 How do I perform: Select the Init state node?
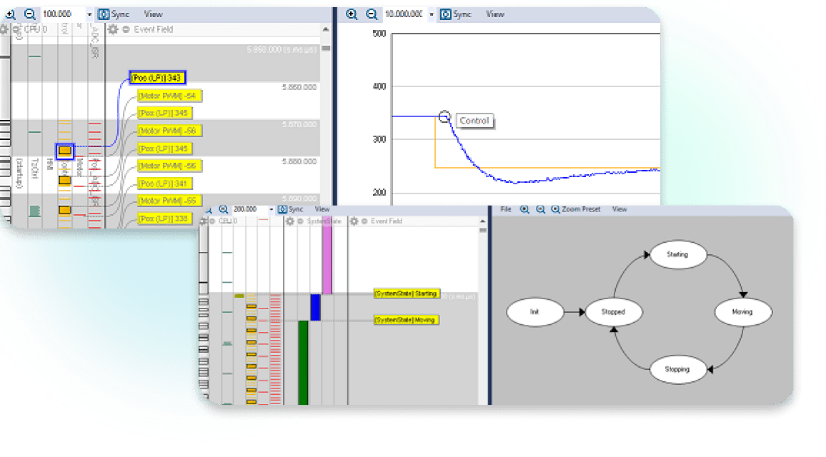pos(535,312)
